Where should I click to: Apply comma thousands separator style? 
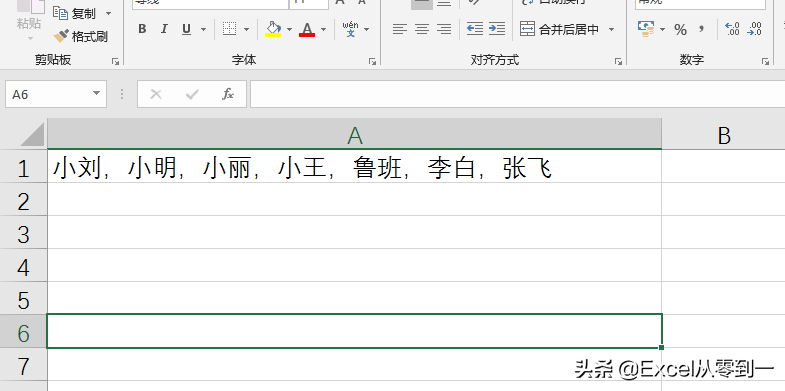(701, 29)
